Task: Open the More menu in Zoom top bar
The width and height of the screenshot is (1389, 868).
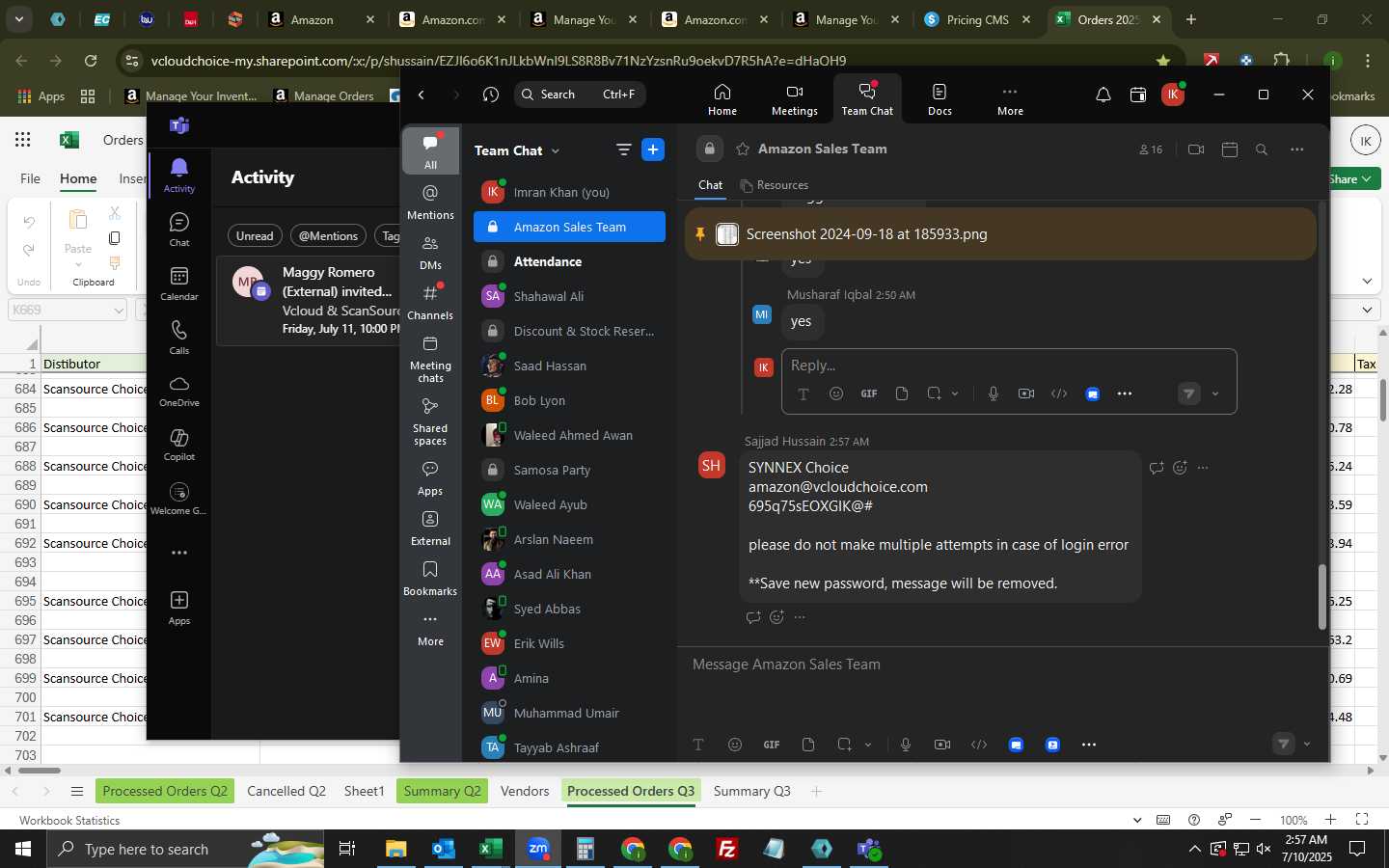Action: (x=1010, y=99)
